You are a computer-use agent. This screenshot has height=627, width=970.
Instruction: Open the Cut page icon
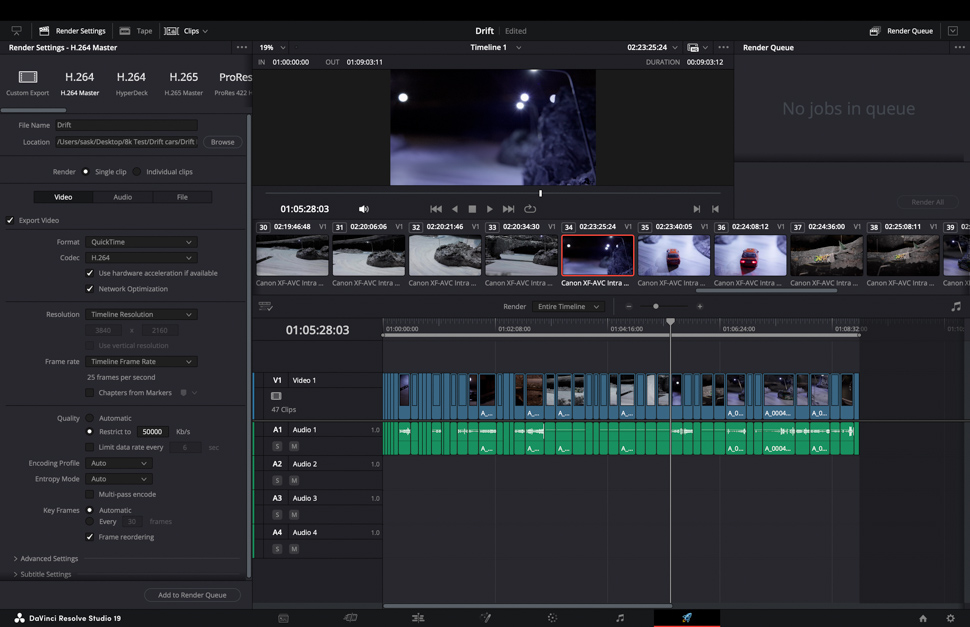[x=351, y=618]
